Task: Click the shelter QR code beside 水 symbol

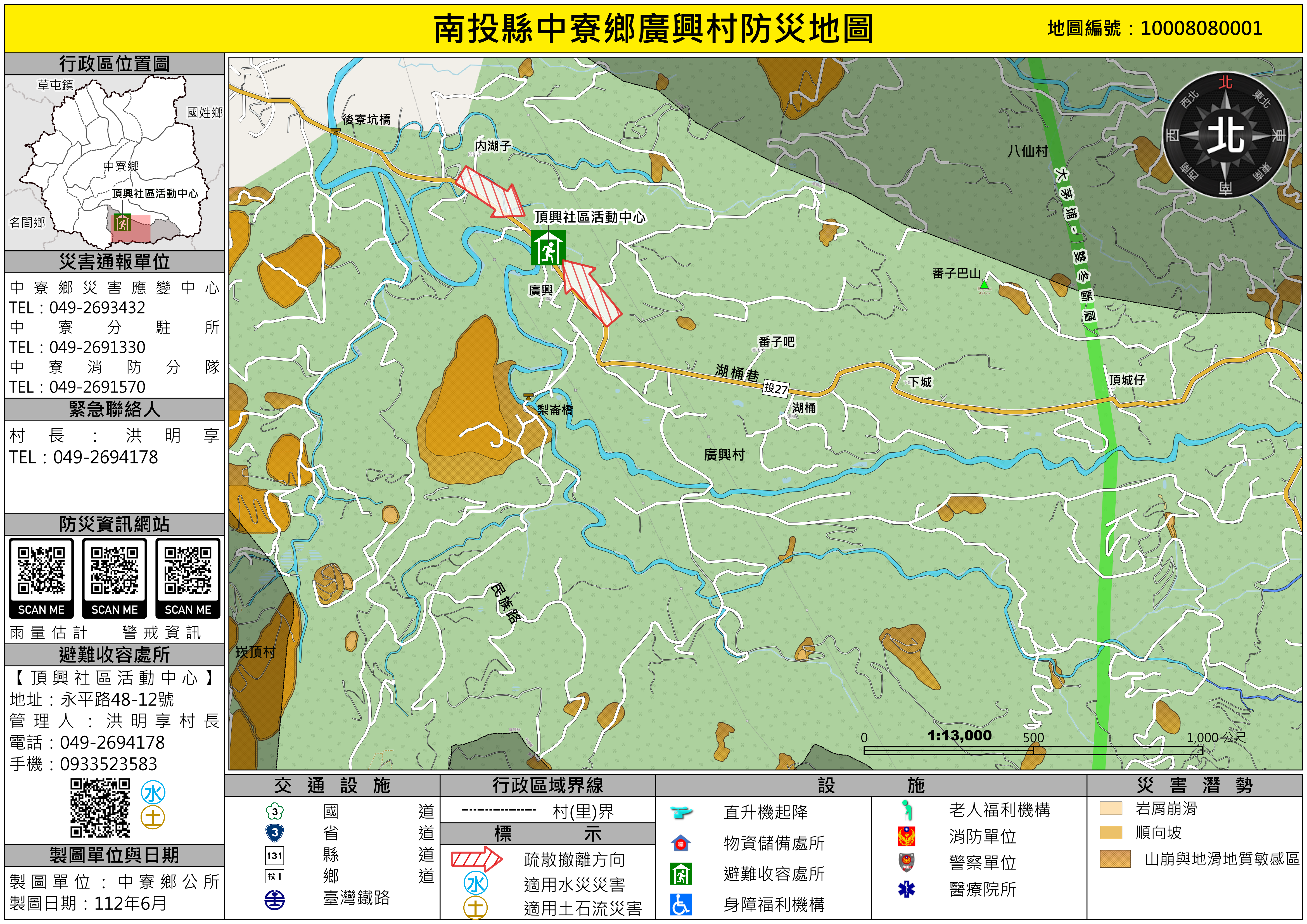Action: pyautogui.click(x=100, y=808)
